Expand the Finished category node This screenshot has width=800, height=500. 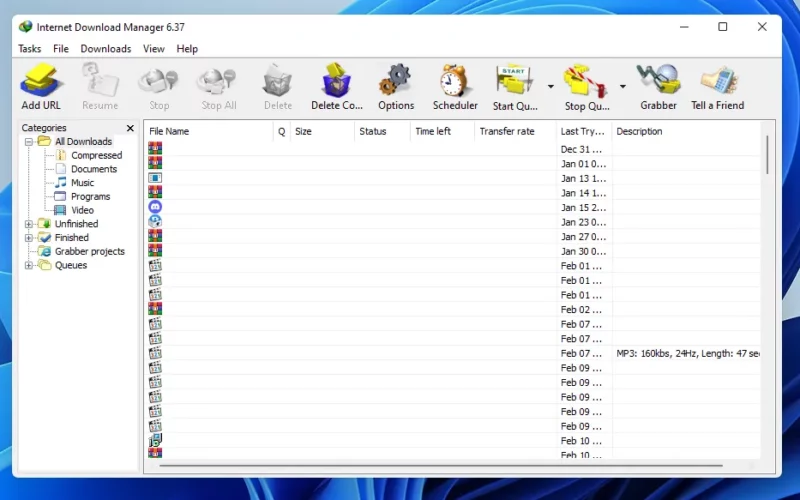pos(29,238)
